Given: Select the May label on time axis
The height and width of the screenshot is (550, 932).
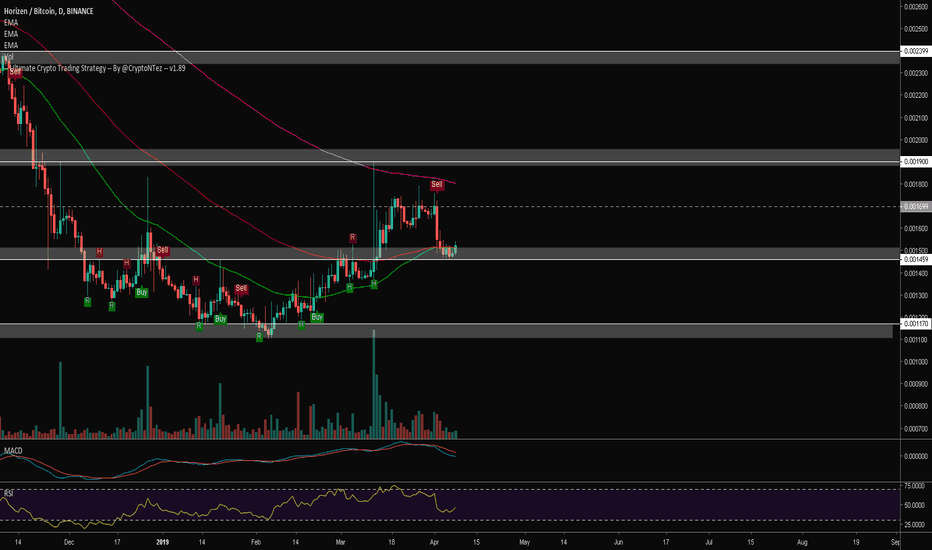Looking at the screenshot, I should 524,542.
